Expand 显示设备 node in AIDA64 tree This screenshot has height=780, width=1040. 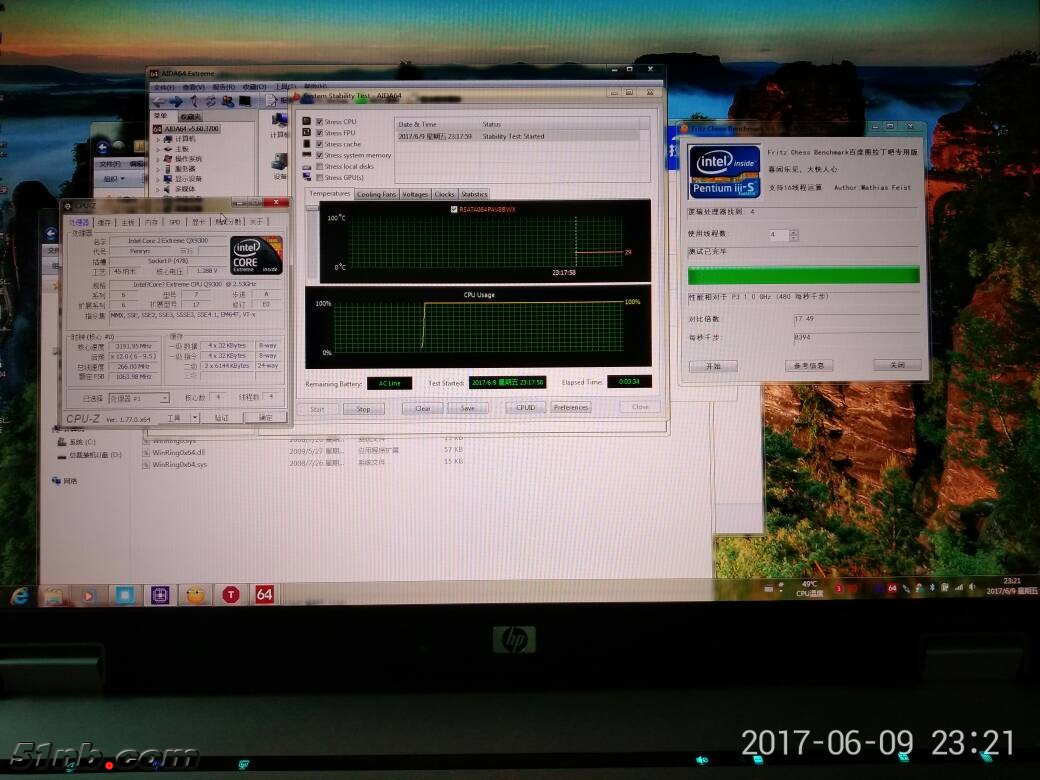click(158, 179)
